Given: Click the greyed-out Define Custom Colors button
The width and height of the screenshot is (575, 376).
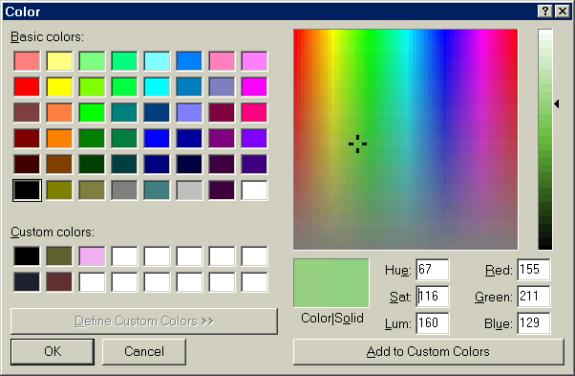Looking at the screenshot, I should (144, 321).
